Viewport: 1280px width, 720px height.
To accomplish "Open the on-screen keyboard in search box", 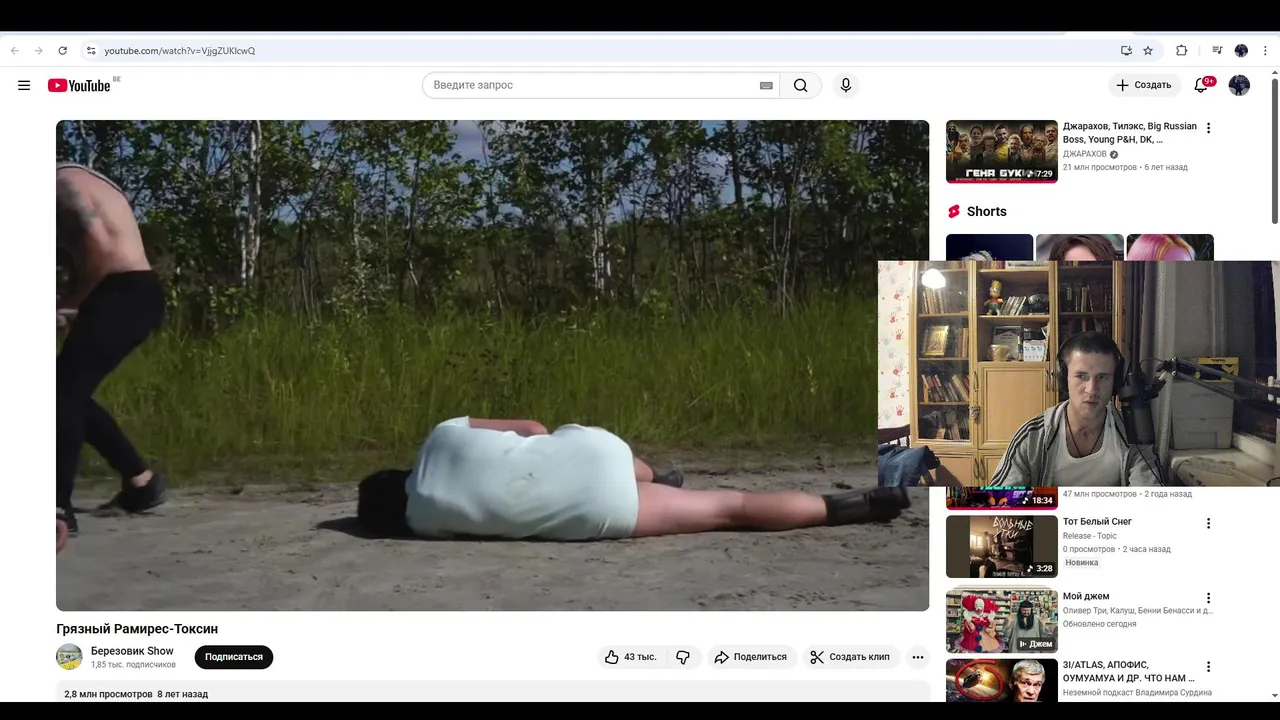I will point(766,85).
